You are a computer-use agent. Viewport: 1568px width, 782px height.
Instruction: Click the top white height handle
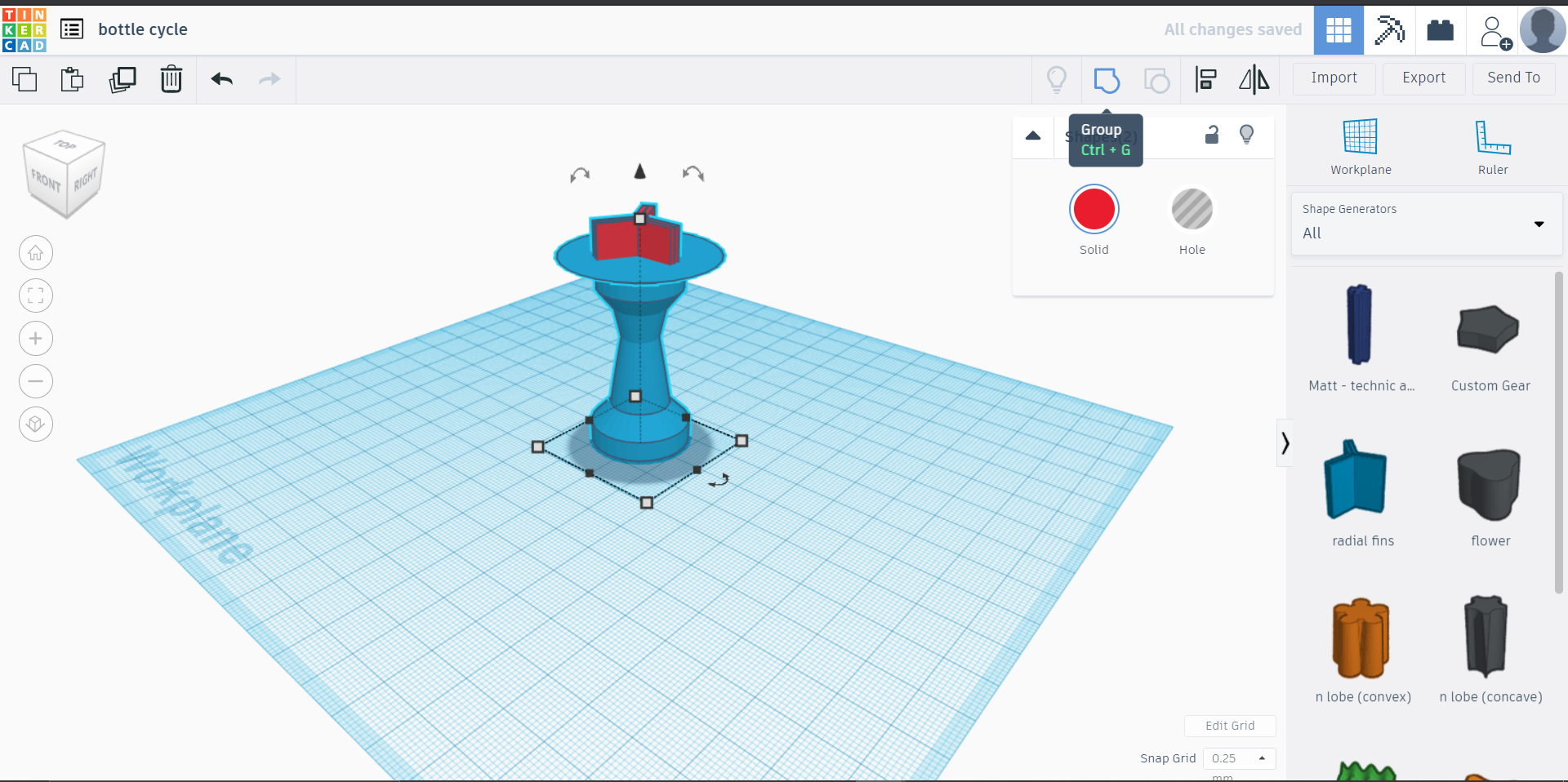point(640,219)
